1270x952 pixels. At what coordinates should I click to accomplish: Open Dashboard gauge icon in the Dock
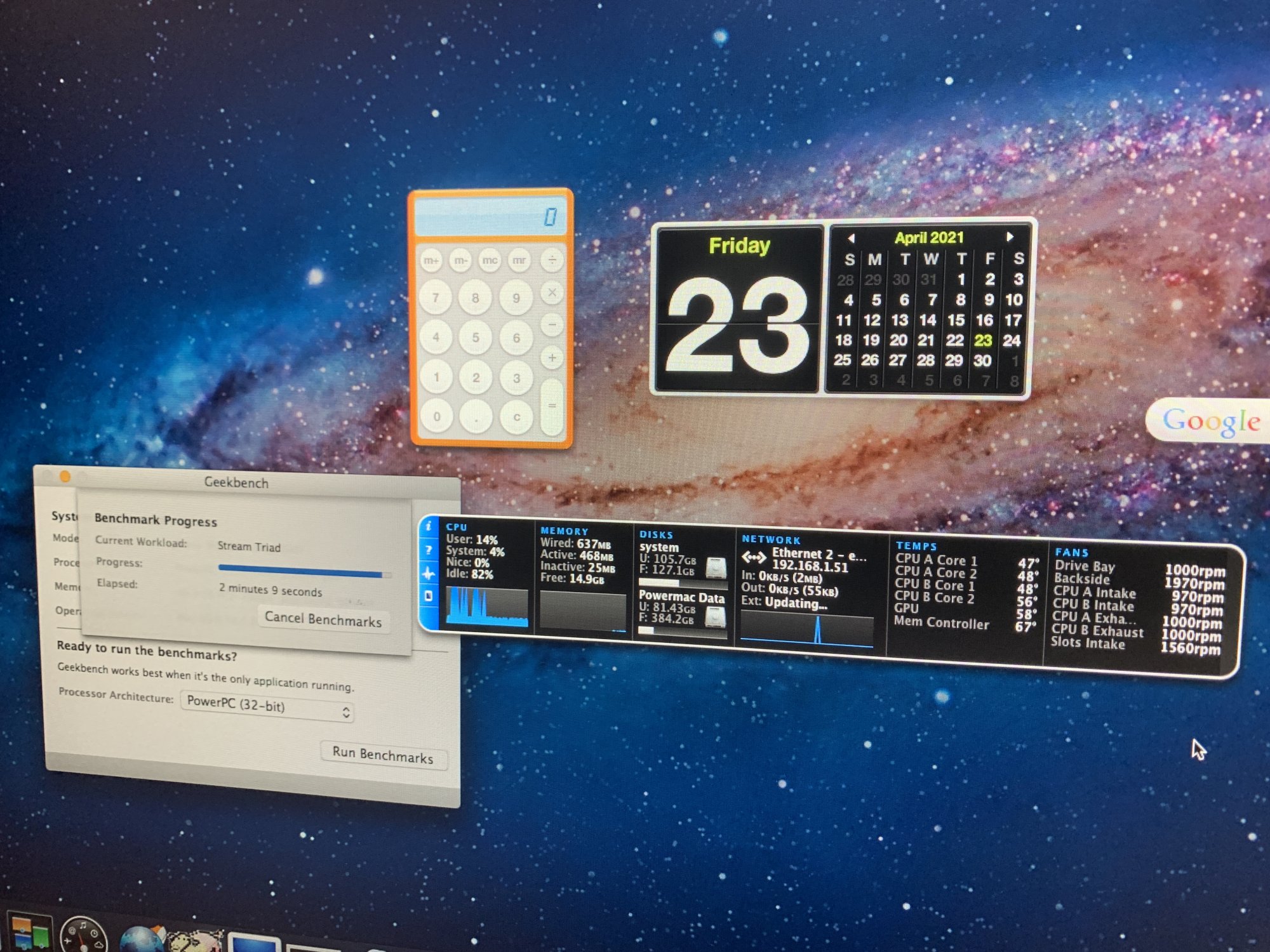point(84,935)
